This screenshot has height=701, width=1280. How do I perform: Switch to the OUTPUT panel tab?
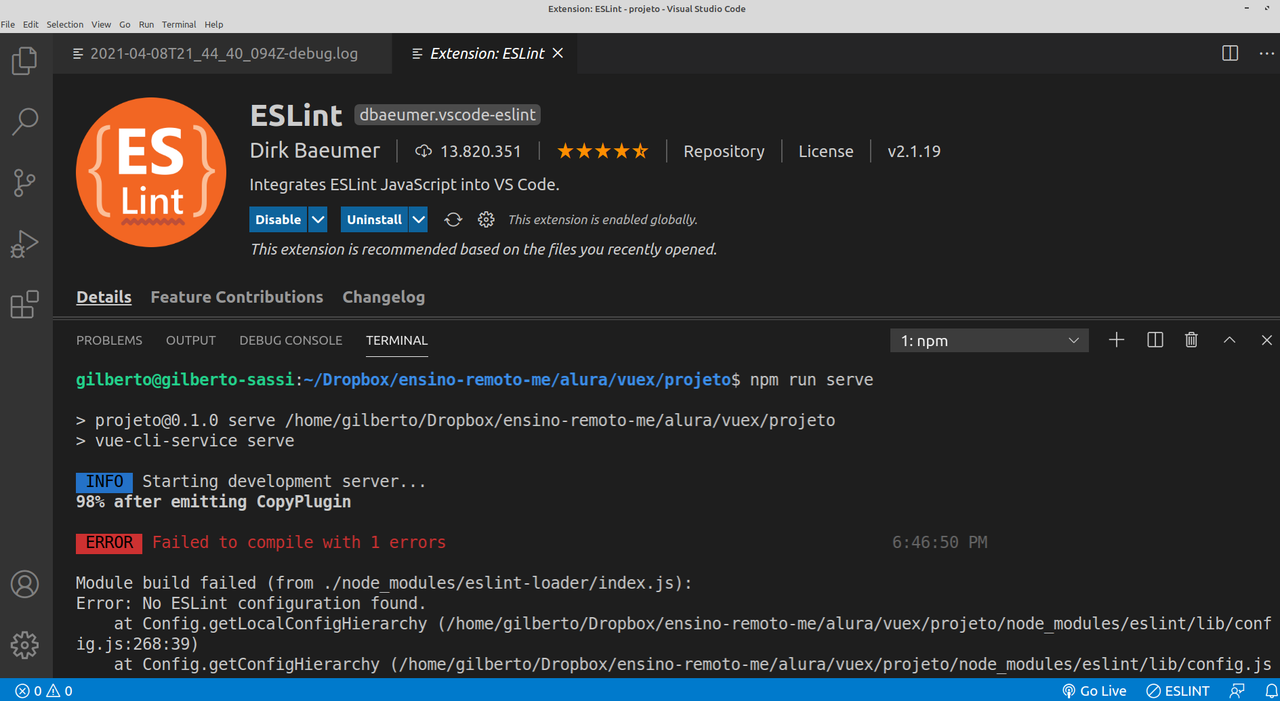[x=191, y=340]
